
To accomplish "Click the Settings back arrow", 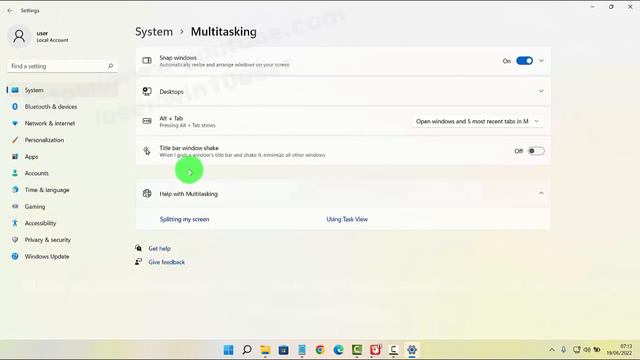I will point(10,11).
